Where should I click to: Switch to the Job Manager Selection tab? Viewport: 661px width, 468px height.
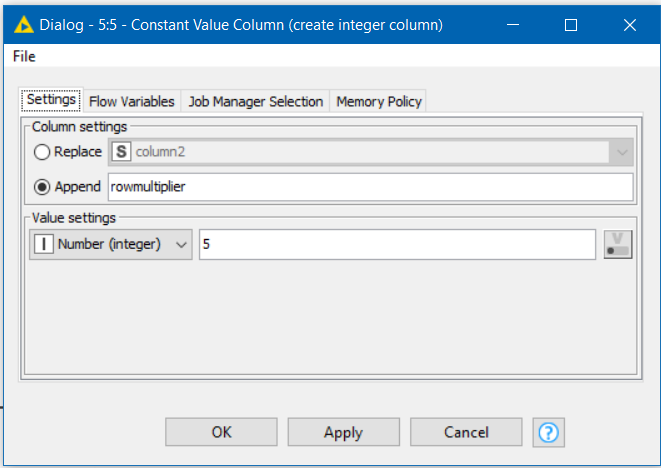coord(255,102)
